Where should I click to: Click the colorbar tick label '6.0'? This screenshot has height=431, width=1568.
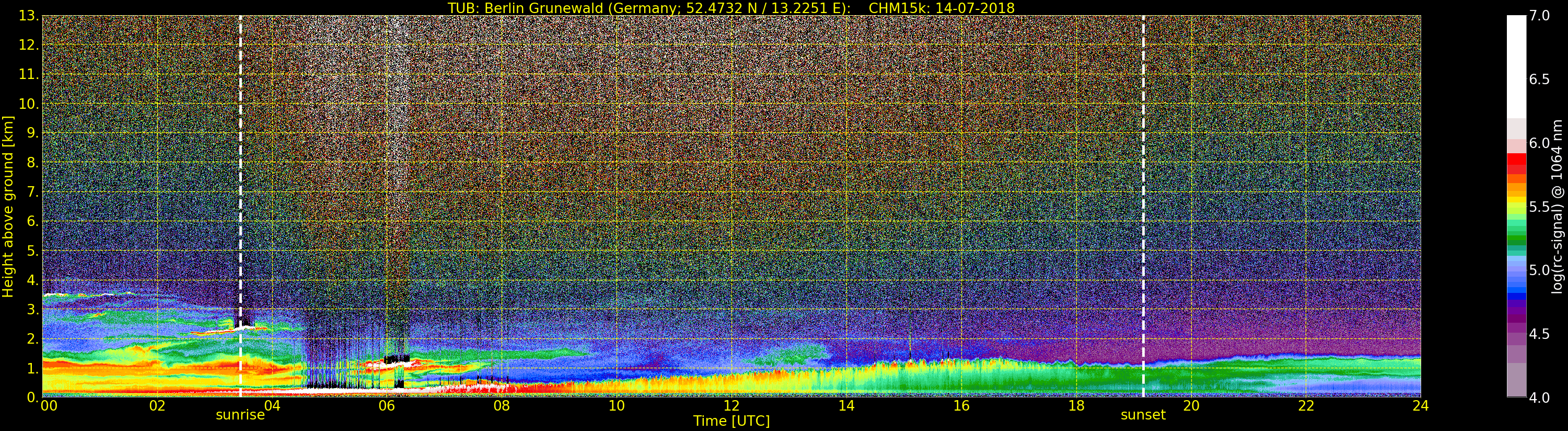1539,143
